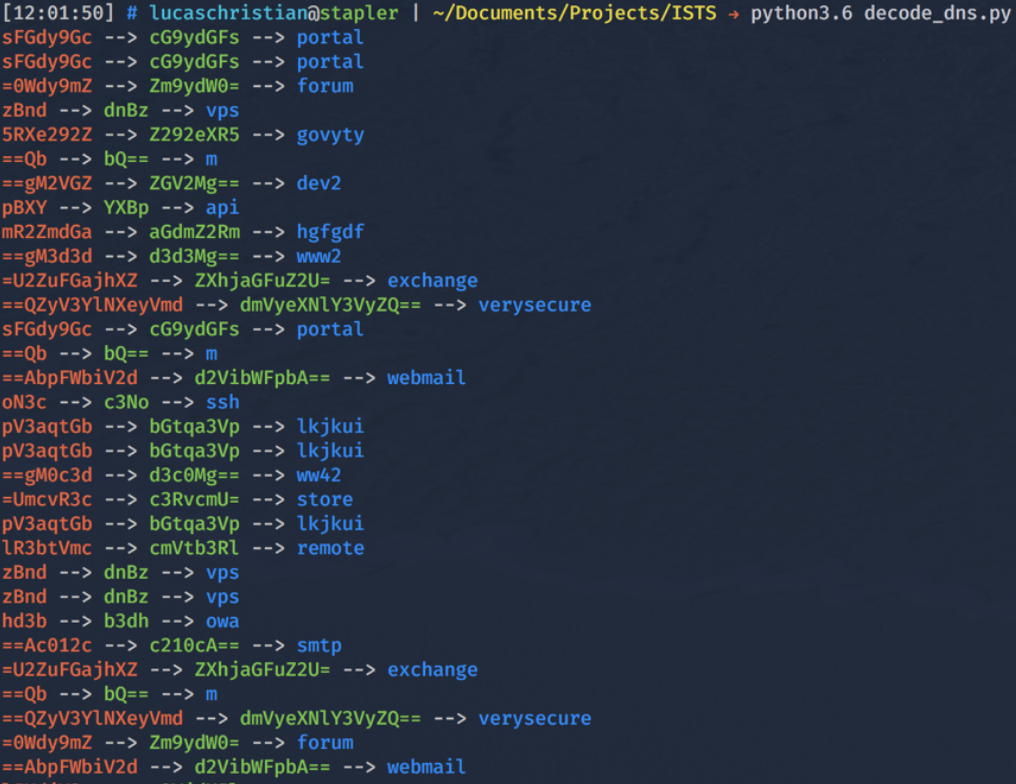The height and width of the screenshot is (784, 1016).
Task: Click the hostname stapler in the prompt
Action: pyautogui.click(x=358, y=13)
